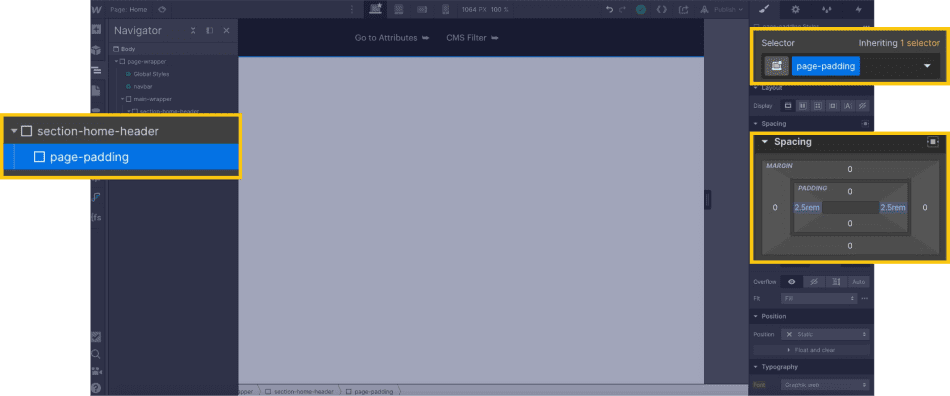Set Display to none

863,105
